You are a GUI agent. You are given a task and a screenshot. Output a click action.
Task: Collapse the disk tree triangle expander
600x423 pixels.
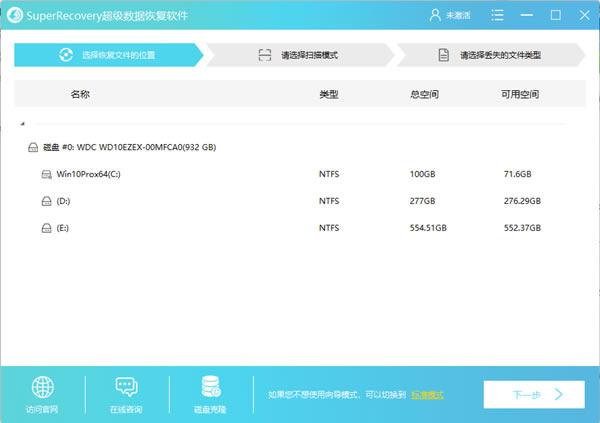[22, 124]
